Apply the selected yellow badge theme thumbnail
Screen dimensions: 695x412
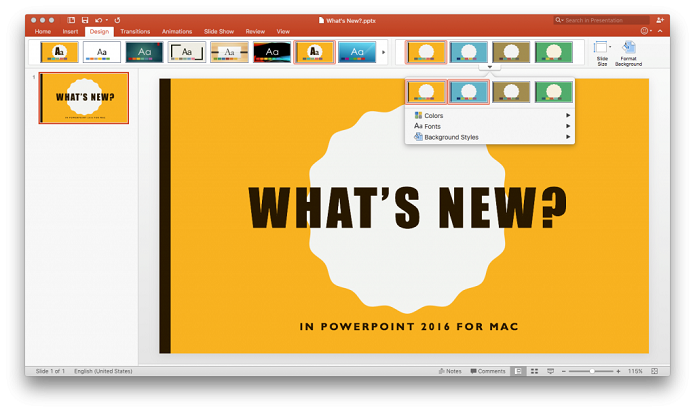pos(314,52)
